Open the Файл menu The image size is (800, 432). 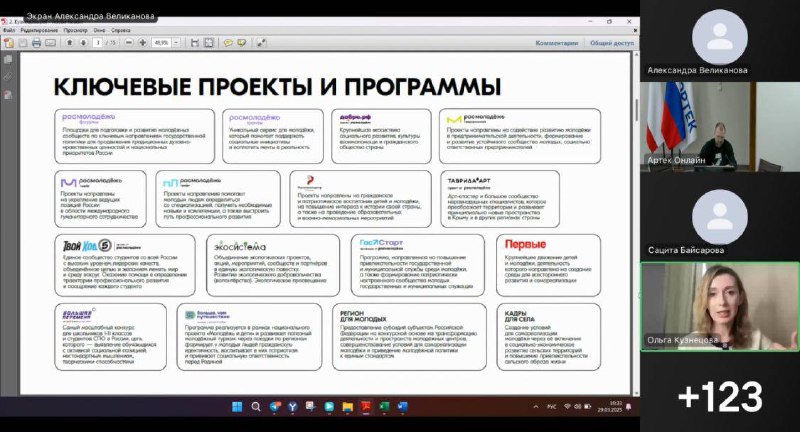click(9, 31)
